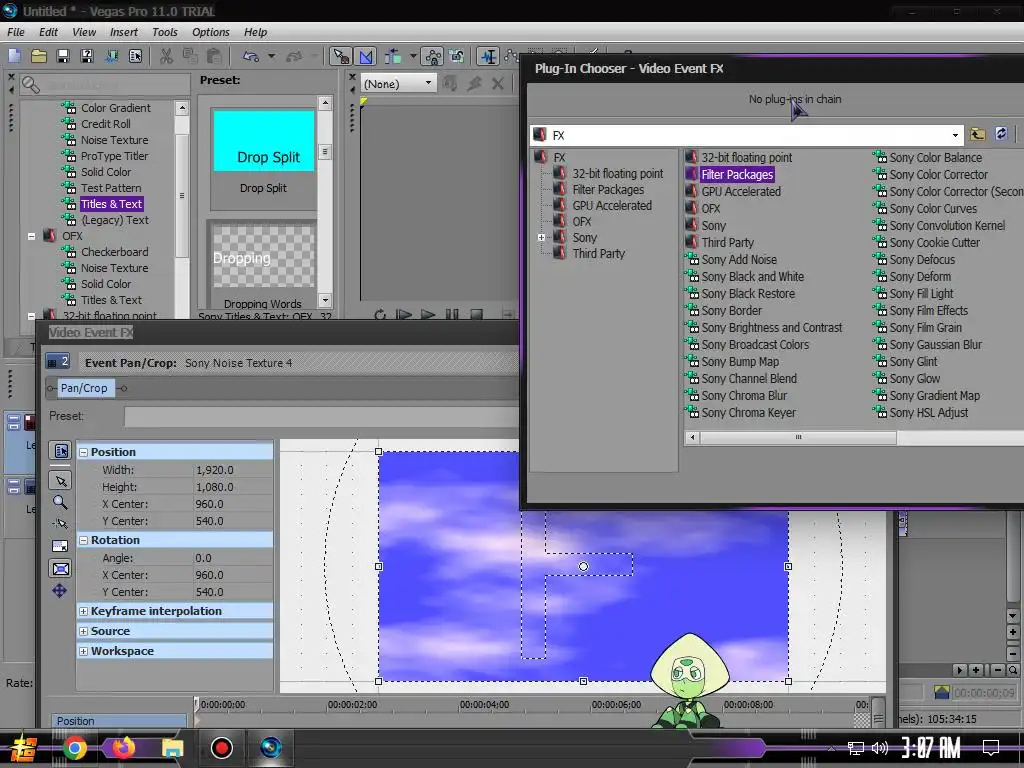1024x768 pixels.
Task: Click timeline Zoom tool magnifier icon
Action: pos(1012,670)
